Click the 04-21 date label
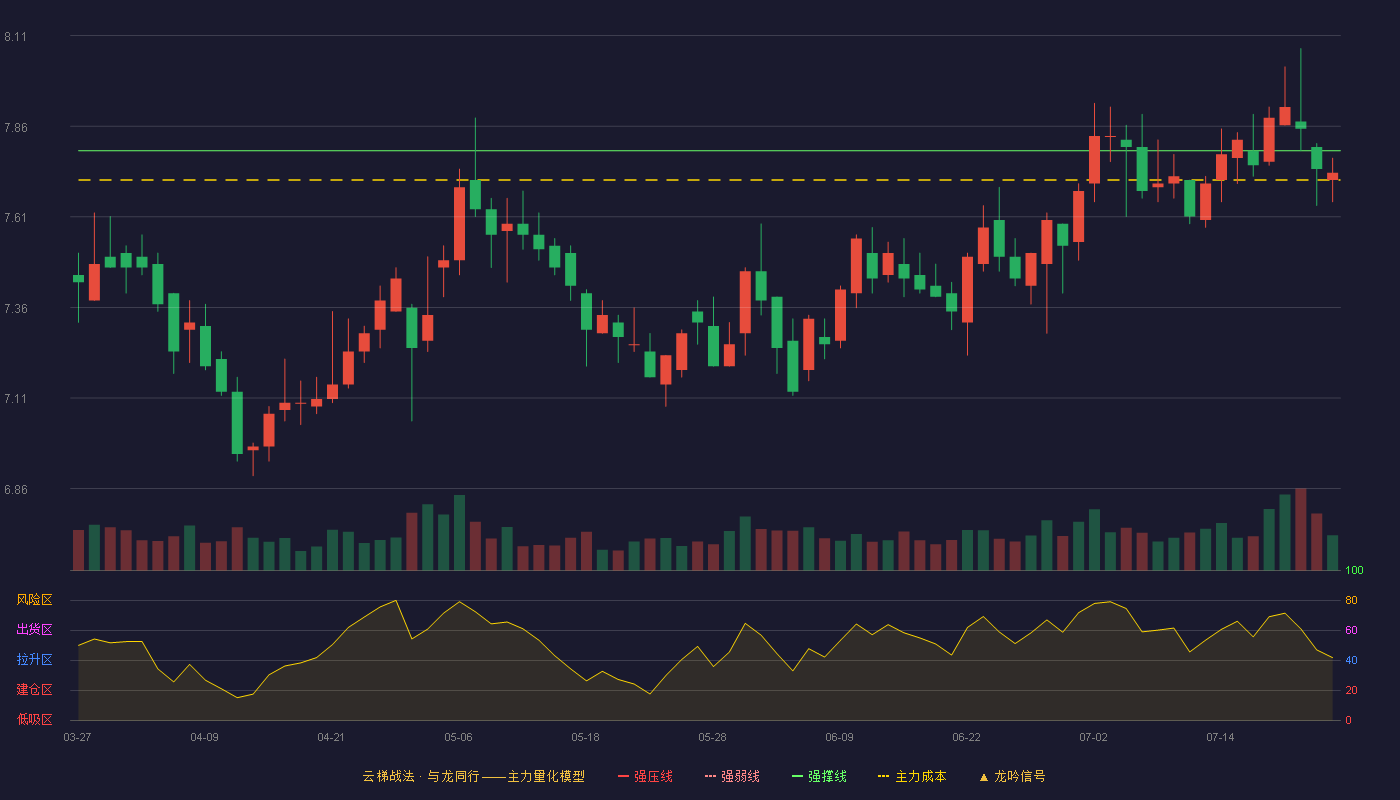This screenshot has width=1400, height=800. tap(331, 737)
